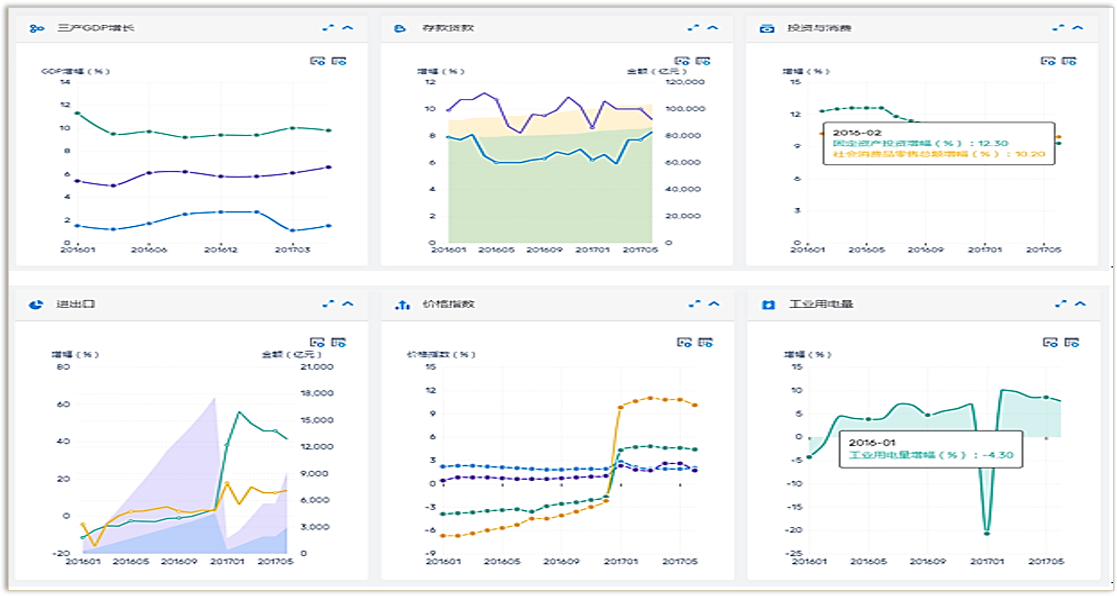Viewport: 1117px width, 596px height.
Task: Click the left chart tool icon in 进出口 panel
Action: (x=318, y=342)
